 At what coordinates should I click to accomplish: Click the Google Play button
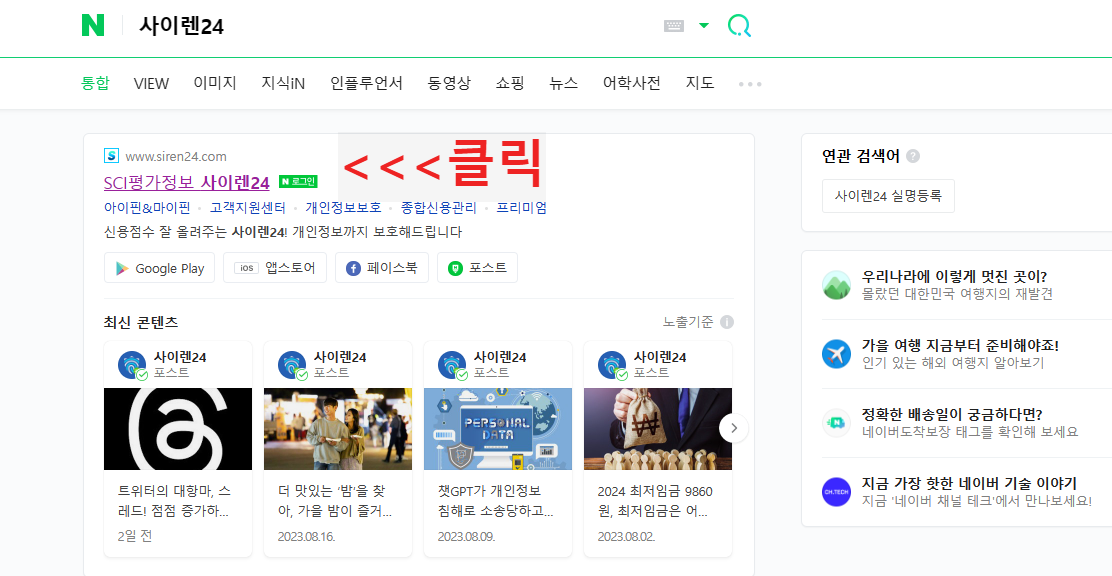[x=160, y=268]
